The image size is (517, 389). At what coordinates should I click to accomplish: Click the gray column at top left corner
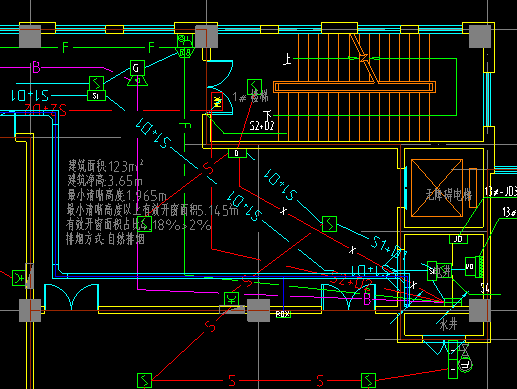point(30,36)
